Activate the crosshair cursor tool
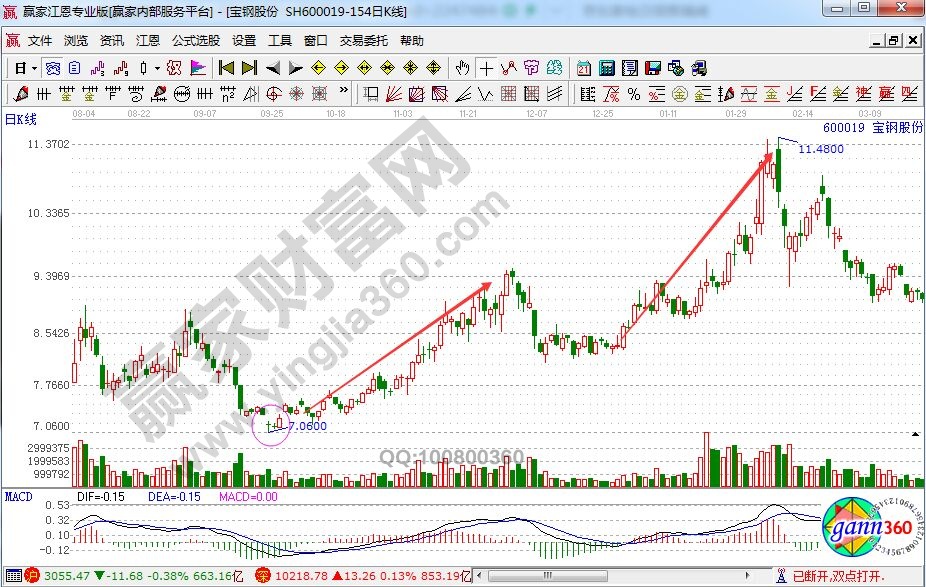The image size is (926, 587). [486, 69]
